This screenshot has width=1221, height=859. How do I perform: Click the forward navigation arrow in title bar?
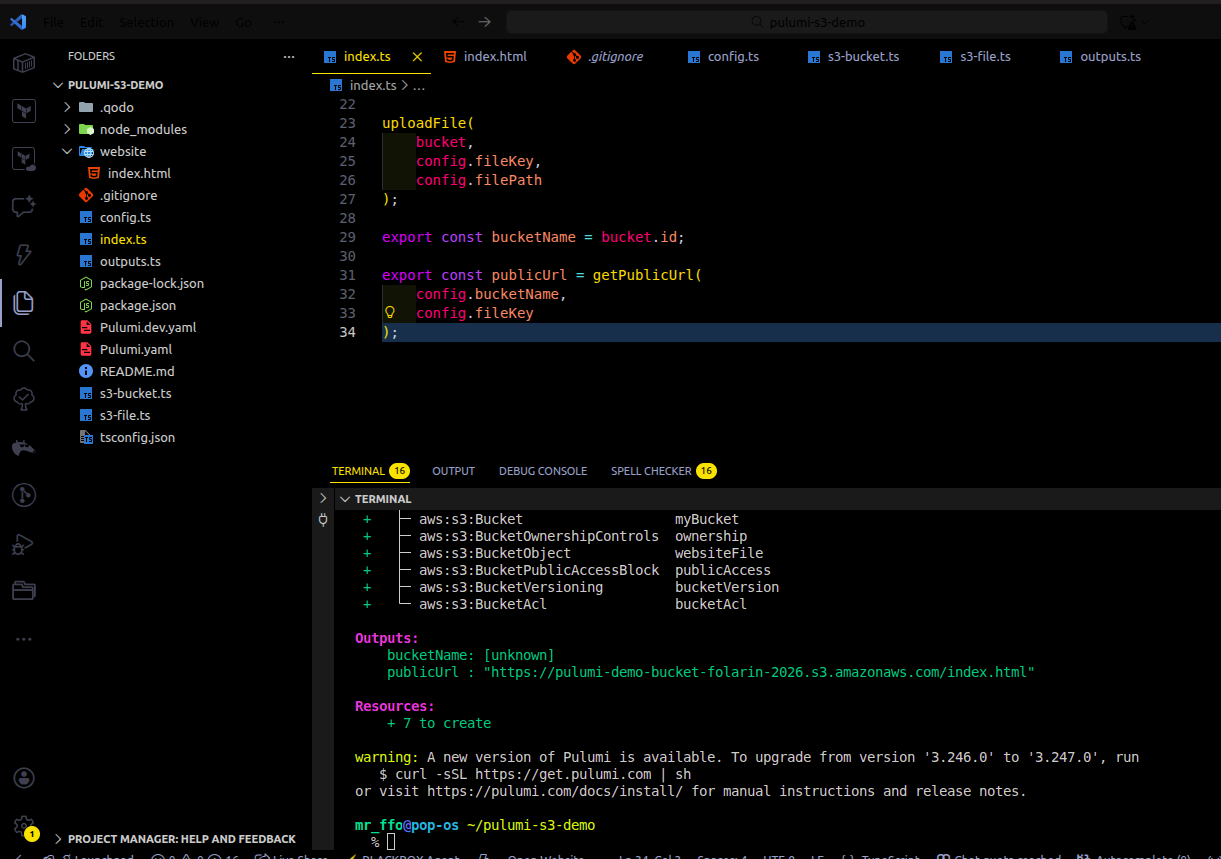tap(485, 22)
